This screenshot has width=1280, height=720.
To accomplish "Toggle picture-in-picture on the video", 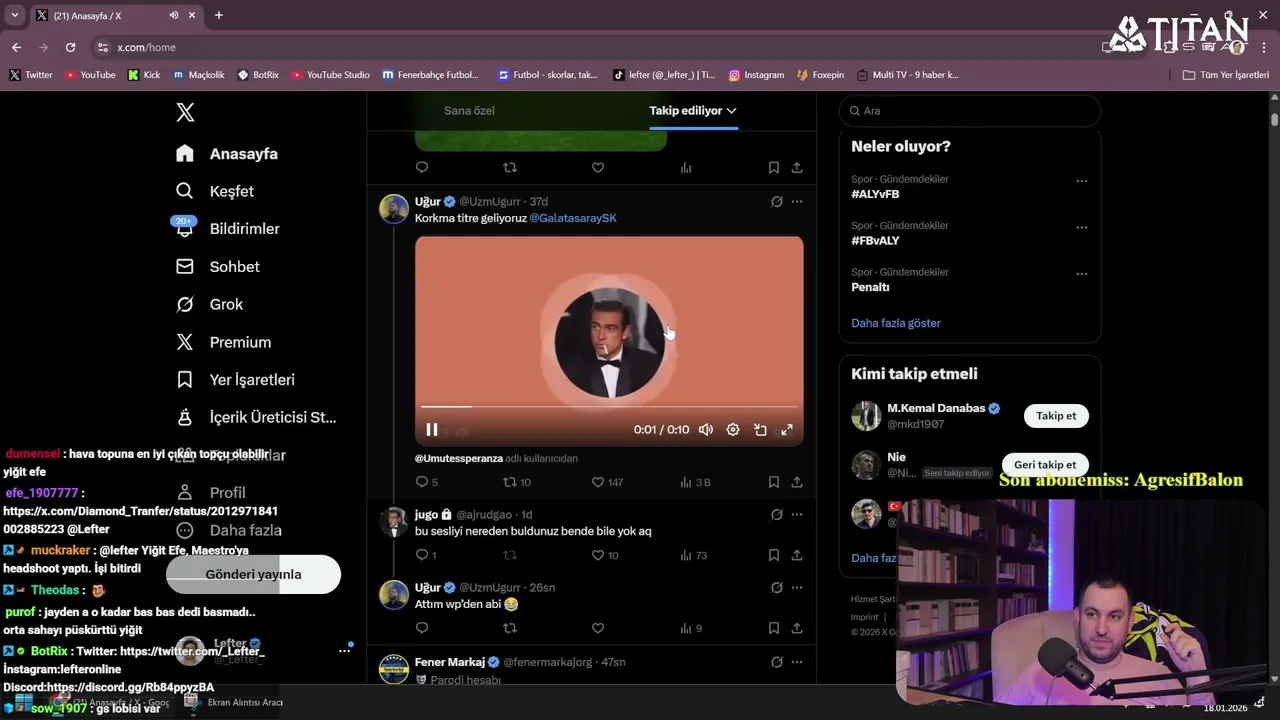I will point(760,430).
